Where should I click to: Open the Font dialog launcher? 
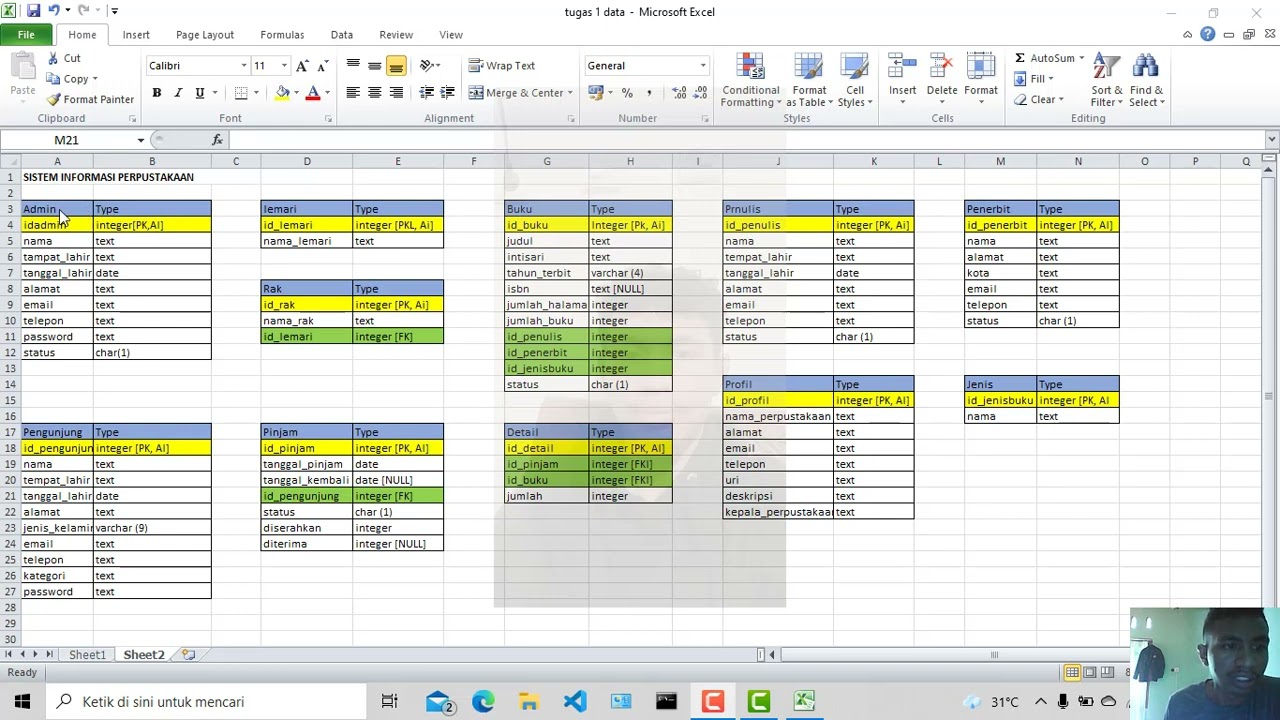point(328,119)
